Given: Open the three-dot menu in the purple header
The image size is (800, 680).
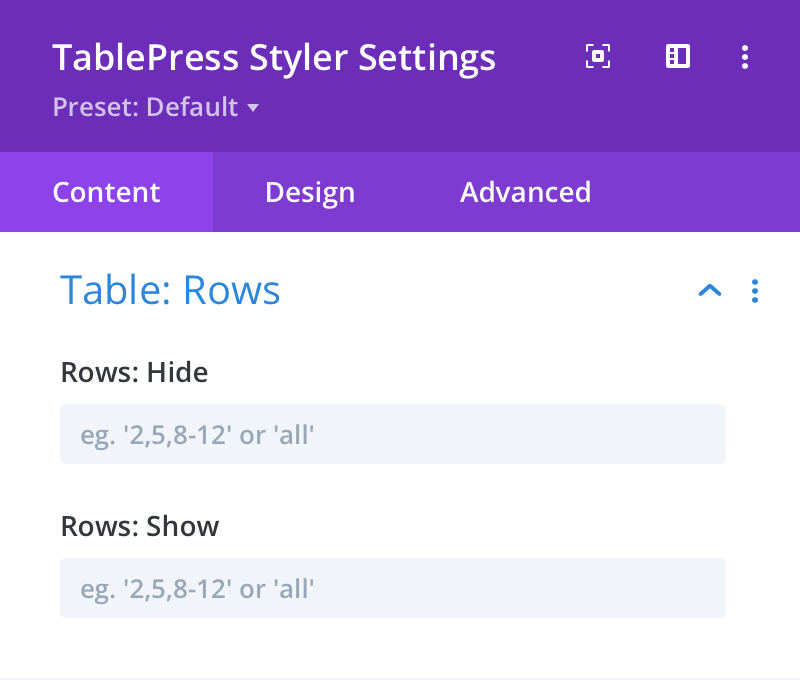Looking at the screenshot, I should pos(745,56).
